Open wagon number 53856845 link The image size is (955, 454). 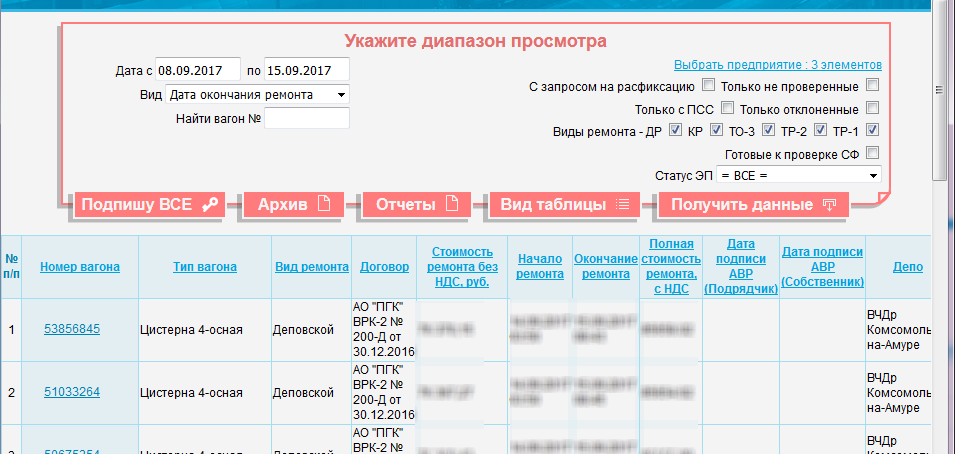click(72, 329)
